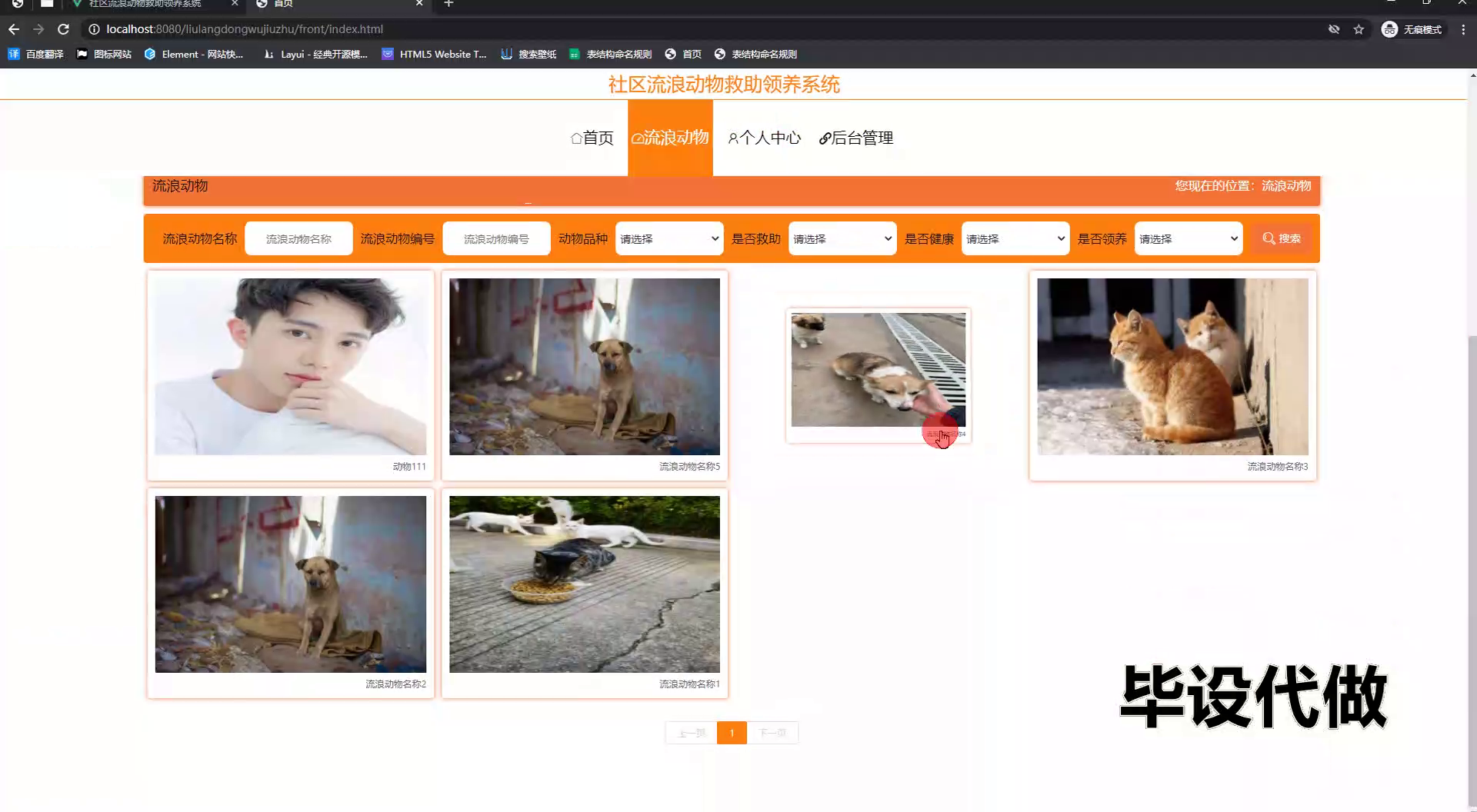The height and width of the screenshot is (812, 1477).
Task: Open the corgi puppy card image
Action: click(x=879, y=370)
